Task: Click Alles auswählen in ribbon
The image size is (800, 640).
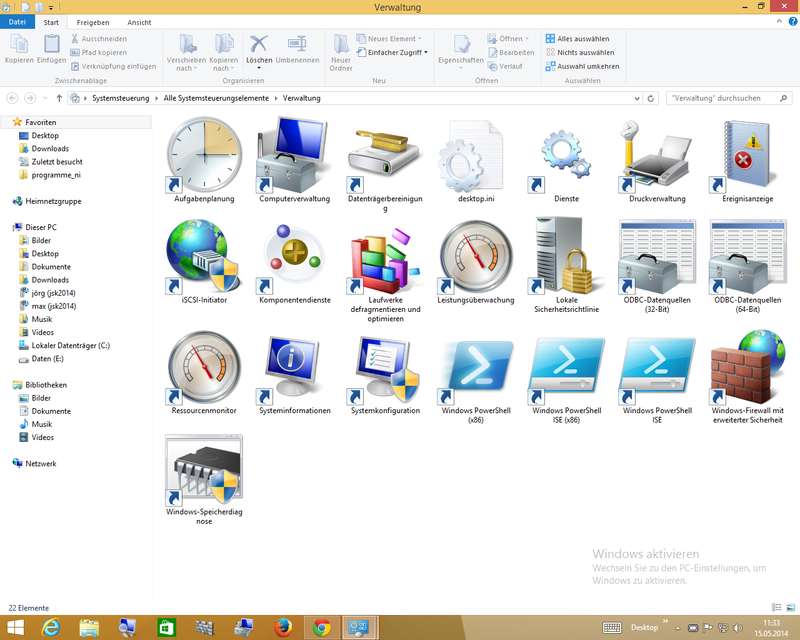Action: [580, 38]
